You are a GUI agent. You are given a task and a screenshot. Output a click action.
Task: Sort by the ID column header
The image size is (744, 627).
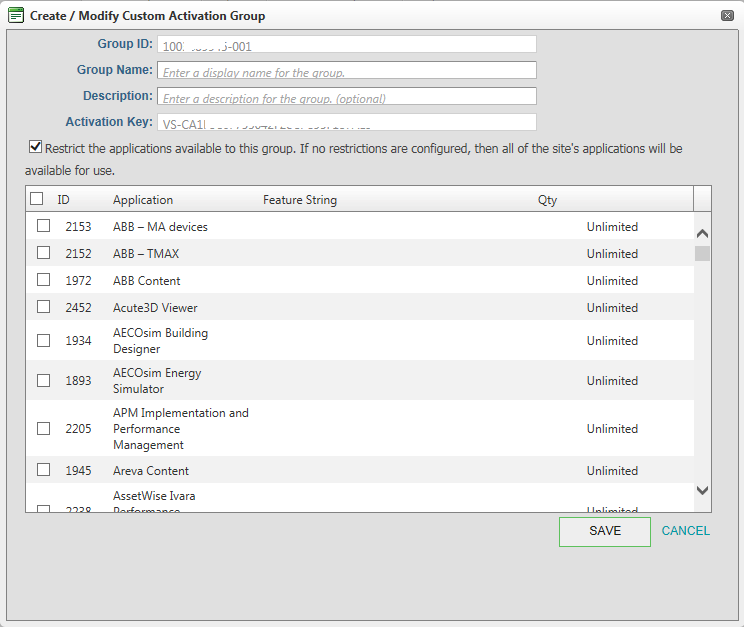(x=63, y=200)
